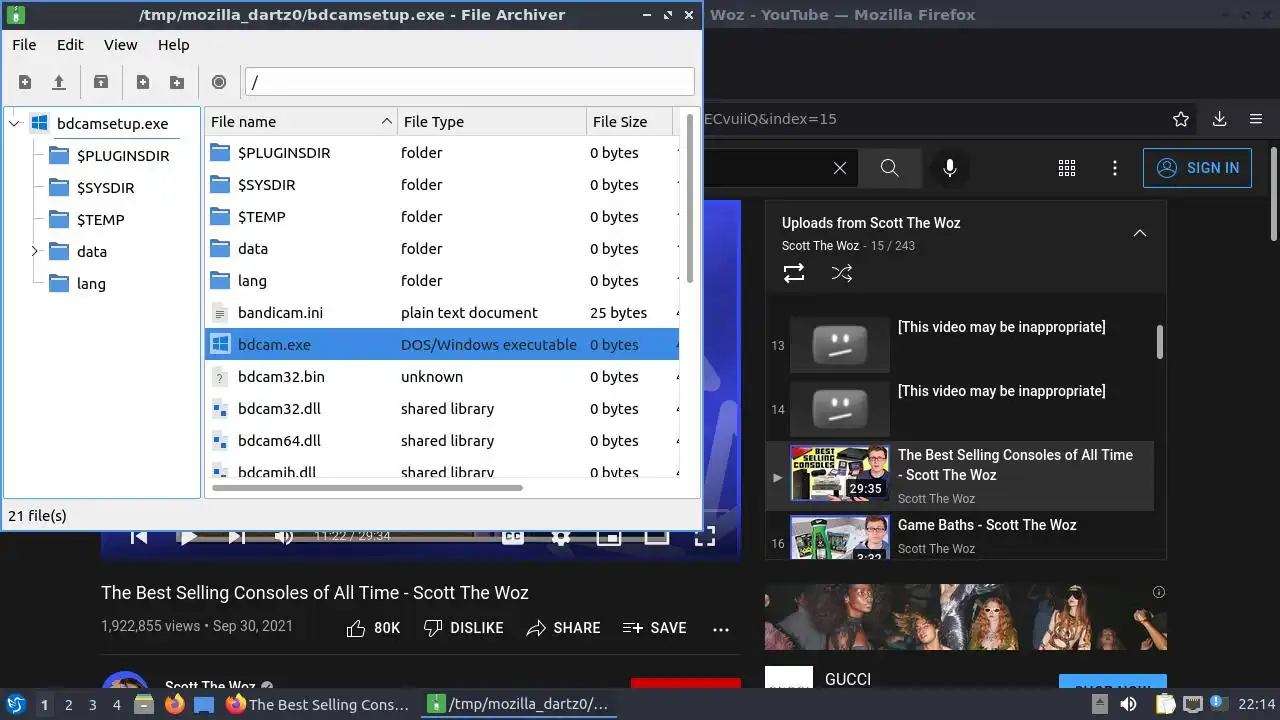
Task: Click the round stop icon in archiver toolbar
Action: pos(219,82)
